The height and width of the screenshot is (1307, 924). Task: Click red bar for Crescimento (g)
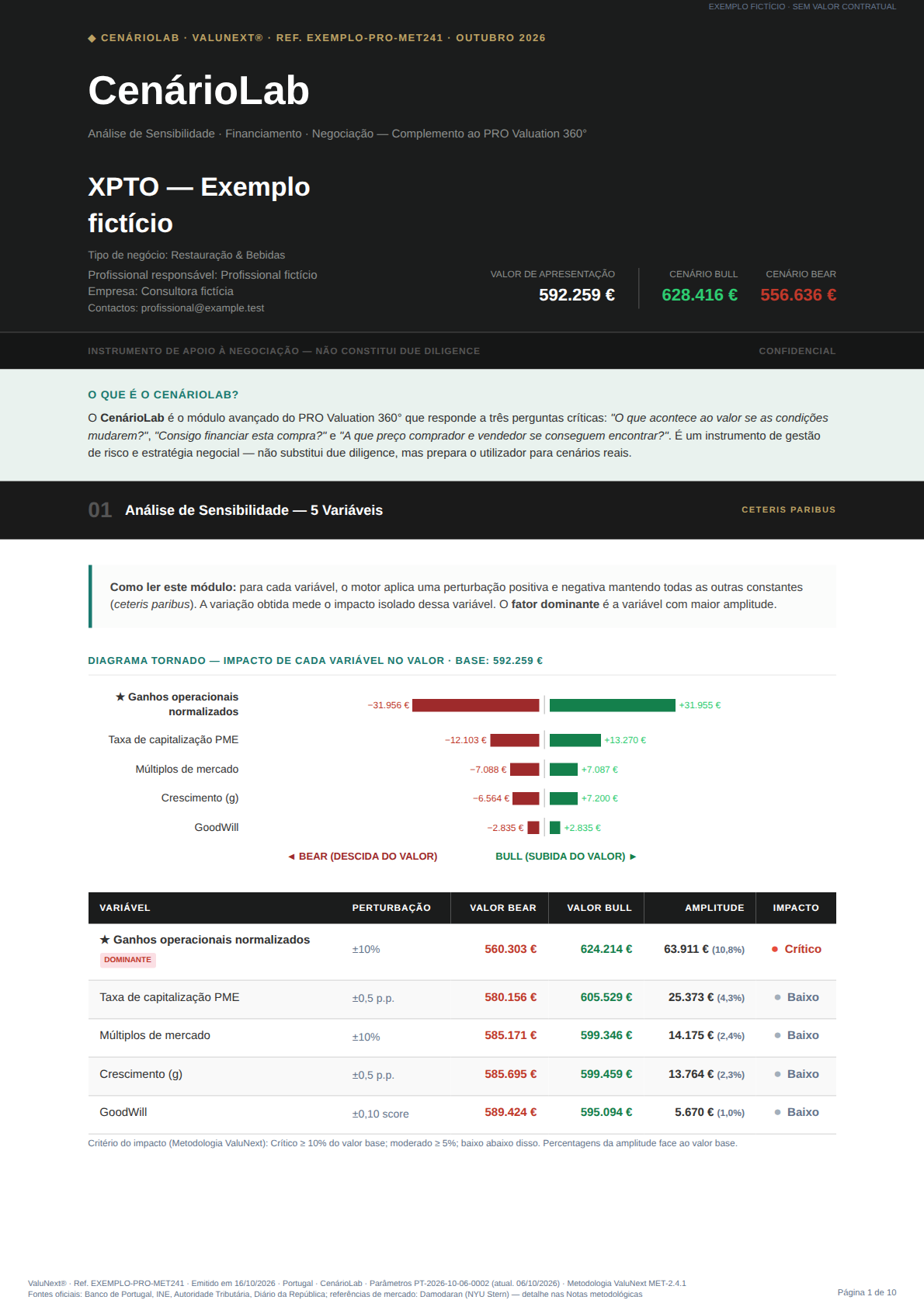click(x=526, y=798)
